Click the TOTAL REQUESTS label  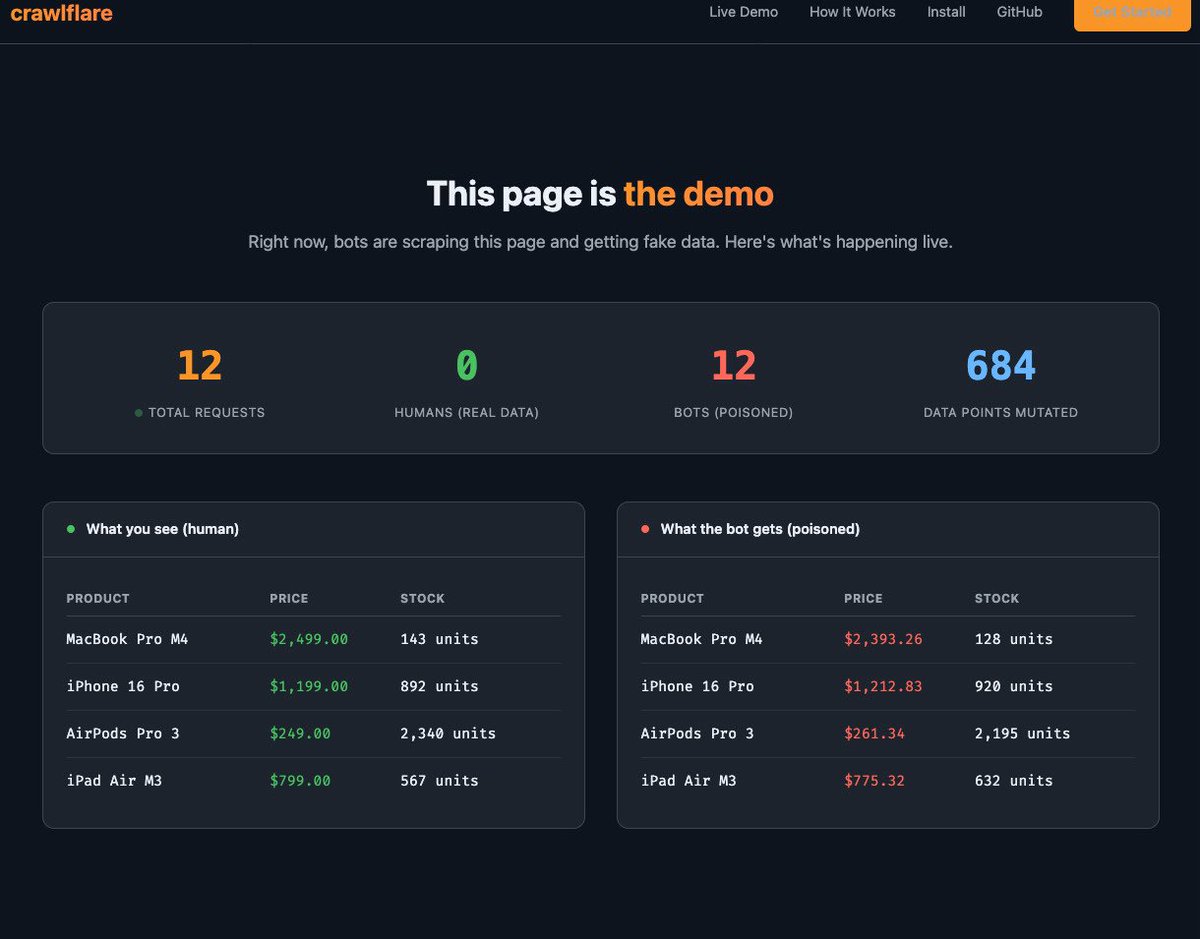(x=206, y=412)
